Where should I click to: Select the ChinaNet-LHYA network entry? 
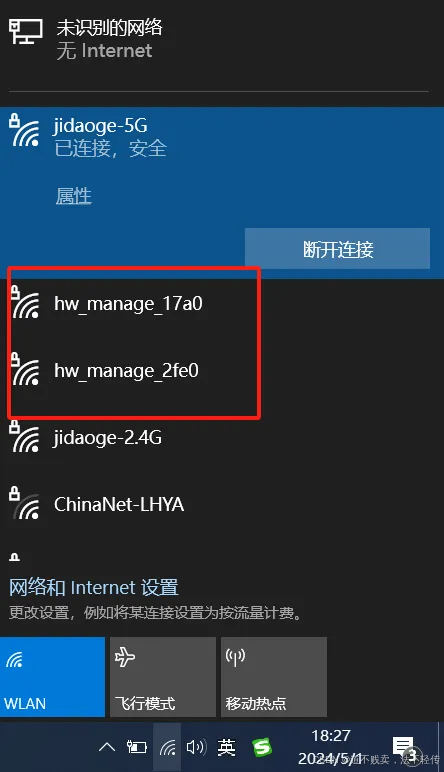coord(222,504)
